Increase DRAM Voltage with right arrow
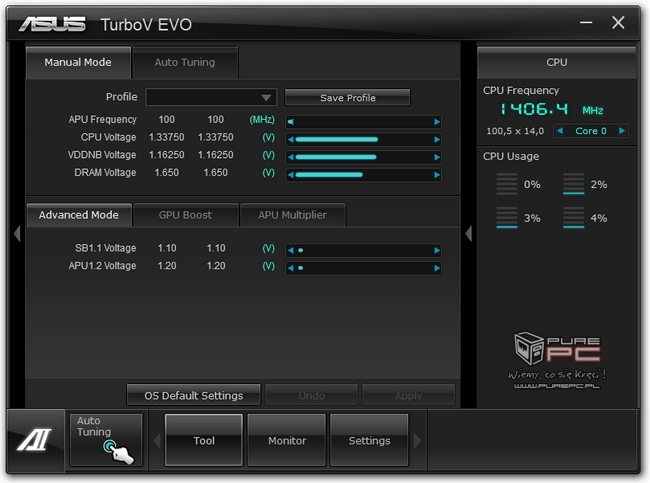650x483 pixels. [437, 175]
